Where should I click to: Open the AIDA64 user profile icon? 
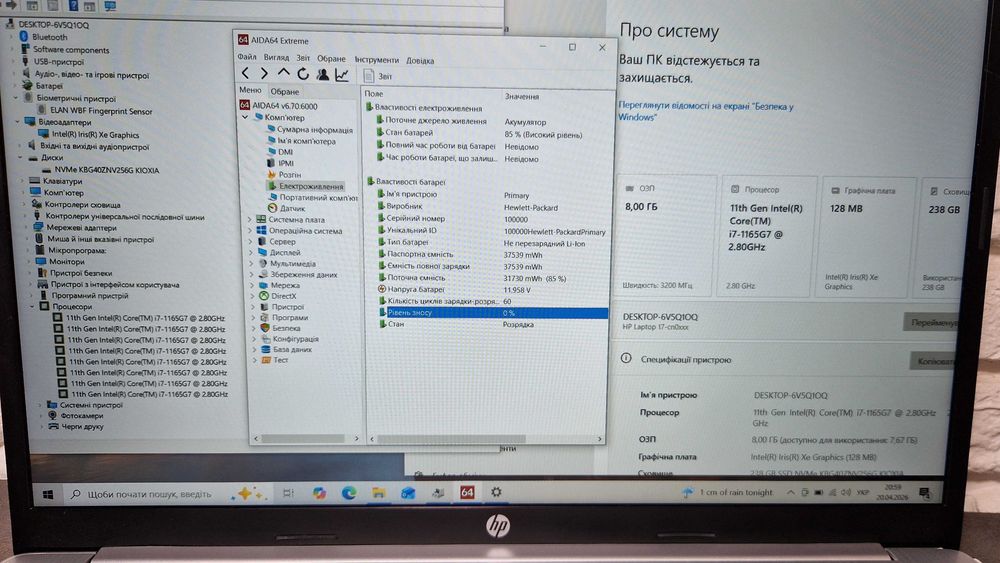(323, 75)
